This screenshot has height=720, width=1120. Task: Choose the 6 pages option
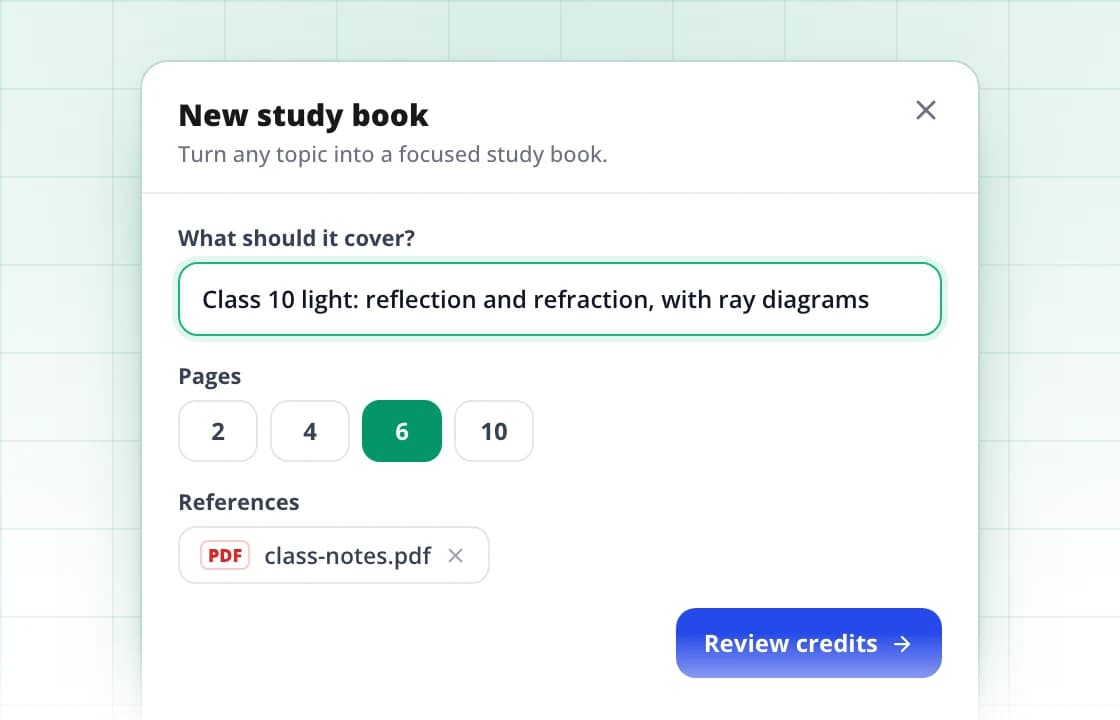(x=402, y=431)
